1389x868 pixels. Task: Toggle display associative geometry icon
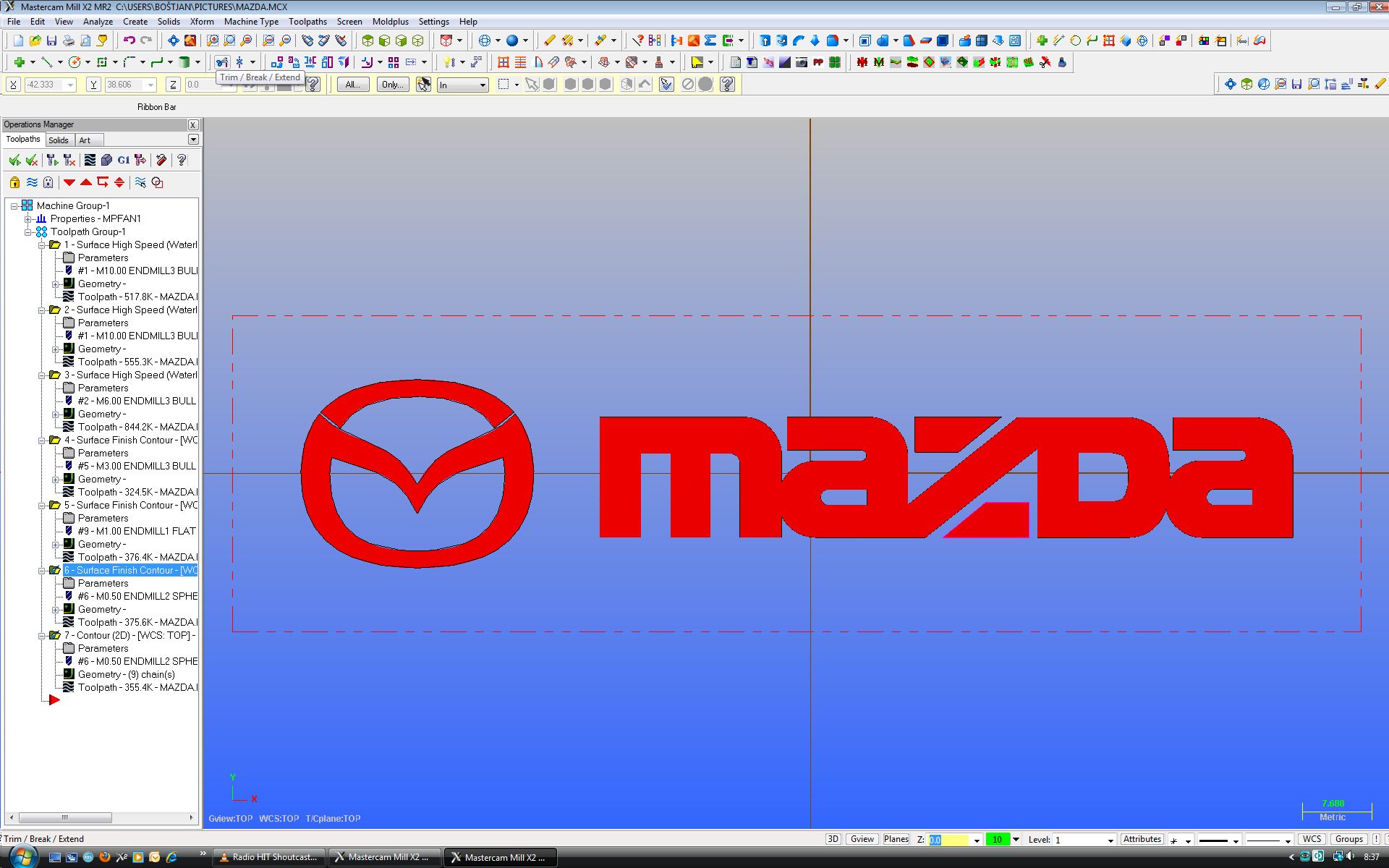(157, 182)
